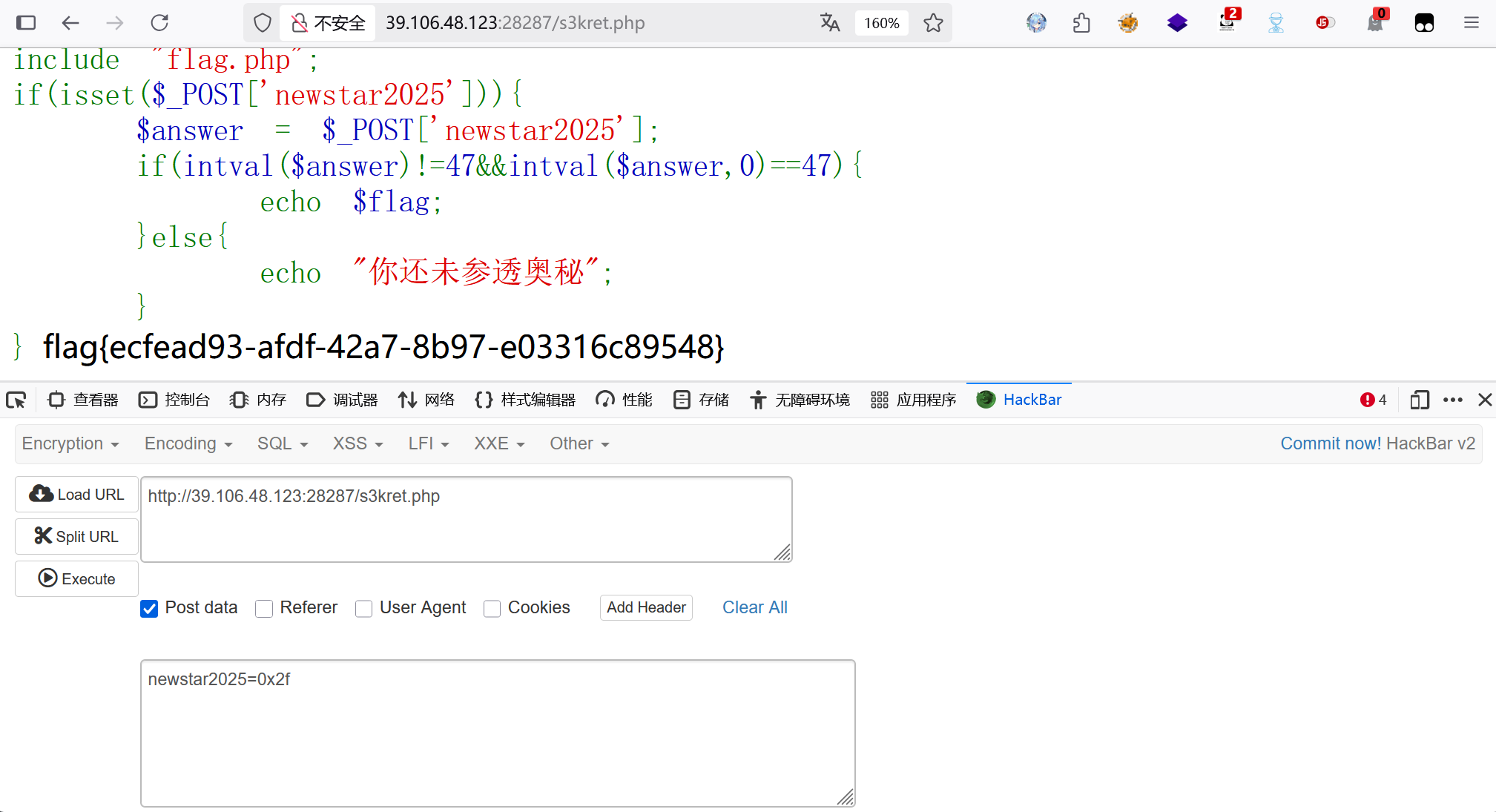Open the 控制台 console tab
The height and width of the screenshot is (812, 1496).
click(x=174, y=400)
